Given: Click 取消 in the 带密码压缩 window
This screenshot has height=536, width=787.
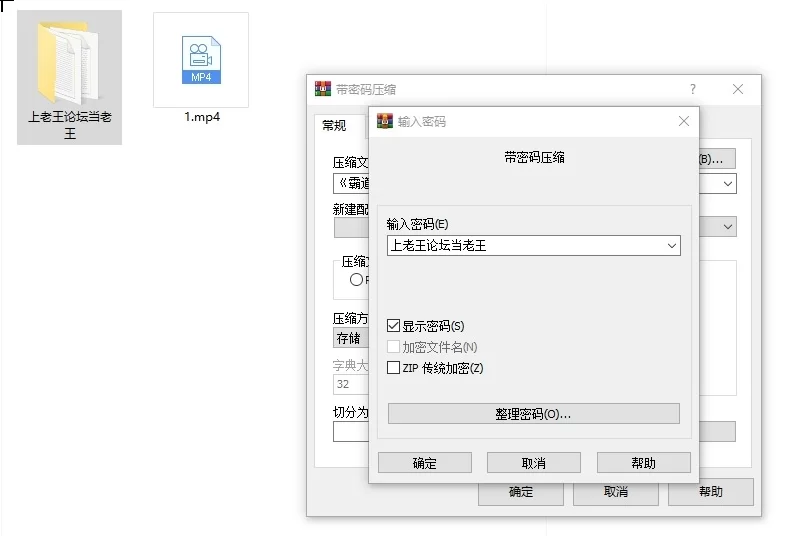Looking at the screenshot, I should coord(616,492).
